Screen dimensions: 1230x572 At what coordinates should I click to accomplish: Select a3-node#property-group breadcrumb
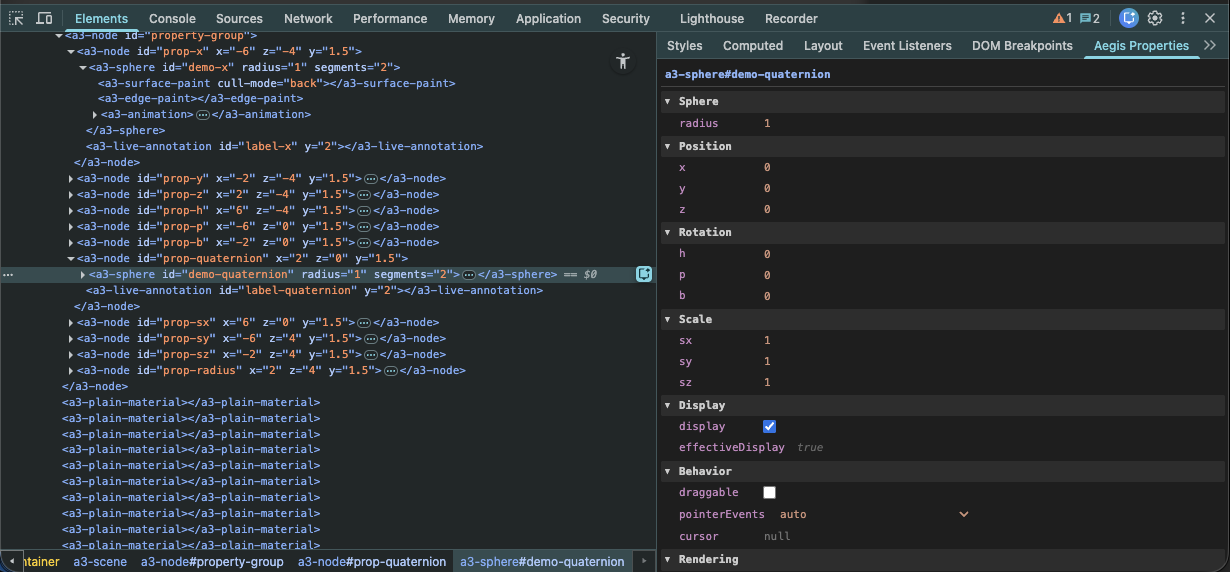(x=212, y=561)
